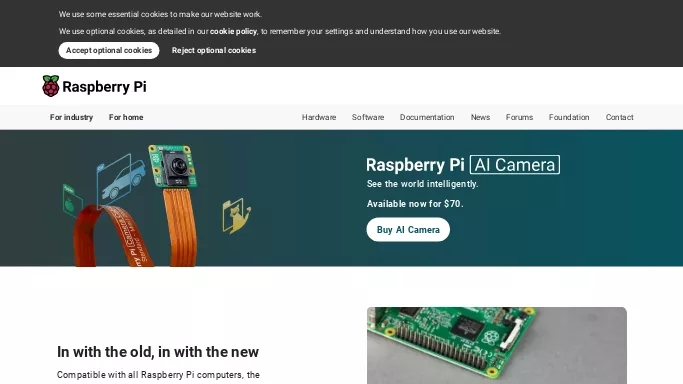This screenshot has height=384, width=683.
Task: Click the essential cookies notice sentence
Action: tap(160, 14)
